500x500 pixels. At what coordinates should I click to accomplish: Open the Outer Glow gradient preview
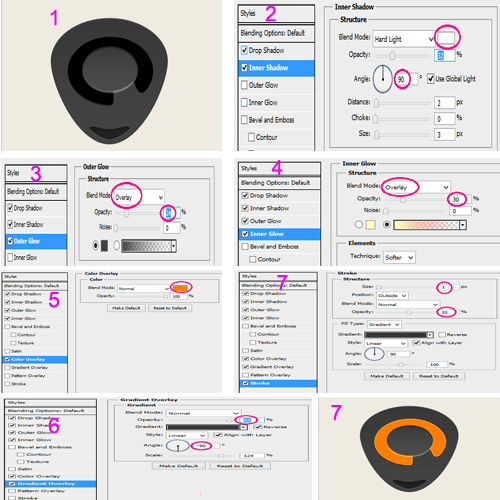149,246
